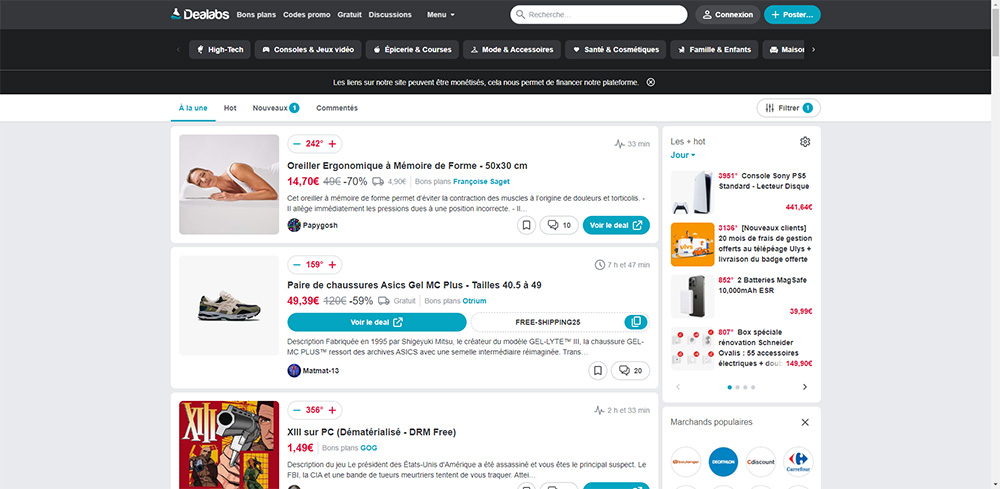Screen dimensions: 1000x489
Task: Open the Françoise Saget merchant link
Action: pyautogui.click(x=482, y=182)
